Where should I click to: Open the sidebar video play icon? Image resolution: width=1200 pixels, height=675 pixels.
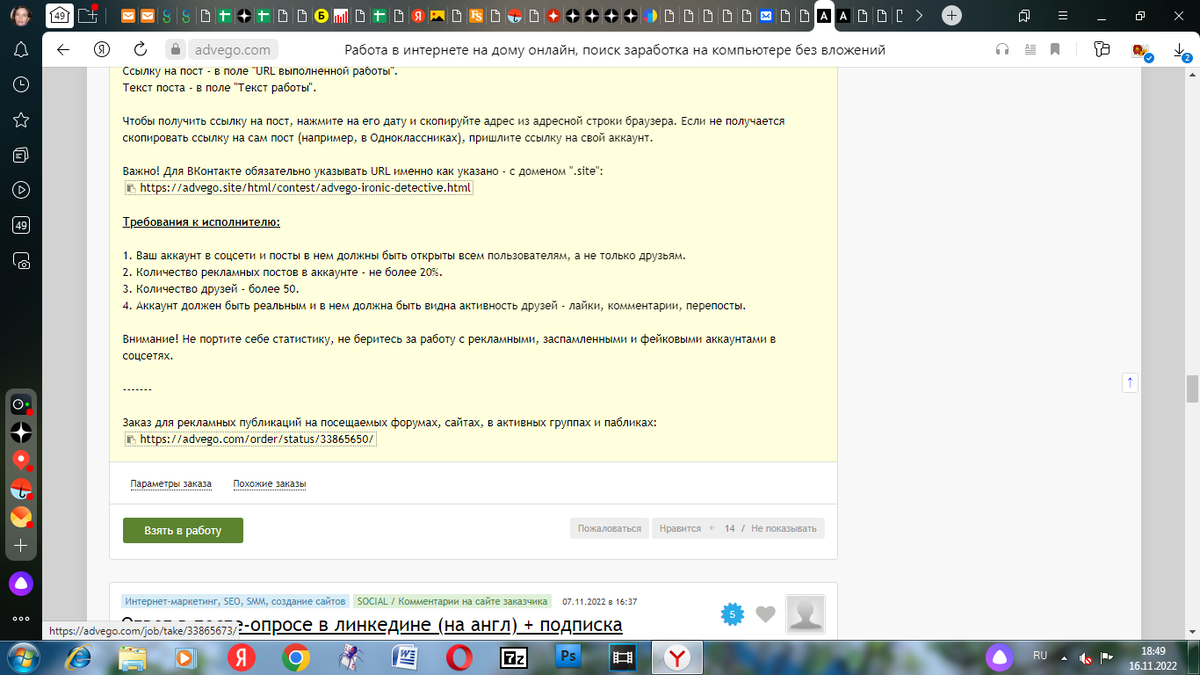tap(21, 190)
